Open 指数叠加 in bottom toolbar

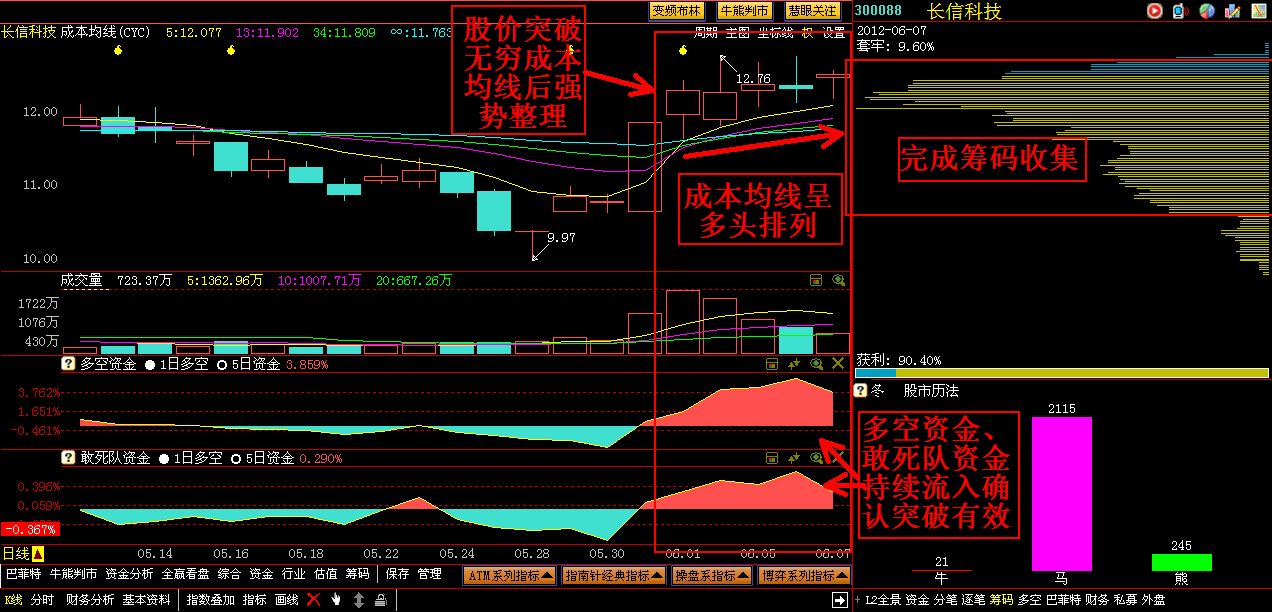211,600
